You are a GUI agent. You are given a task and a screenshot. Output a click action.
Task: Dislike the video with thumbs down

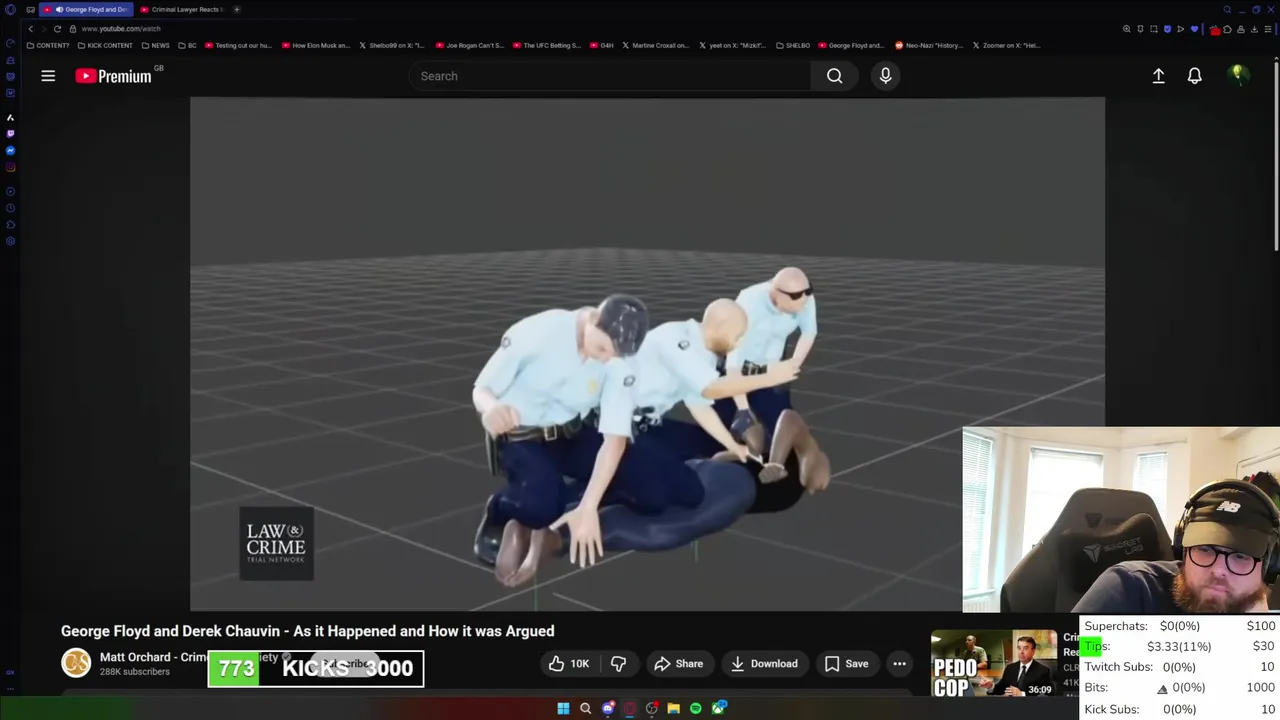point(618,664)
